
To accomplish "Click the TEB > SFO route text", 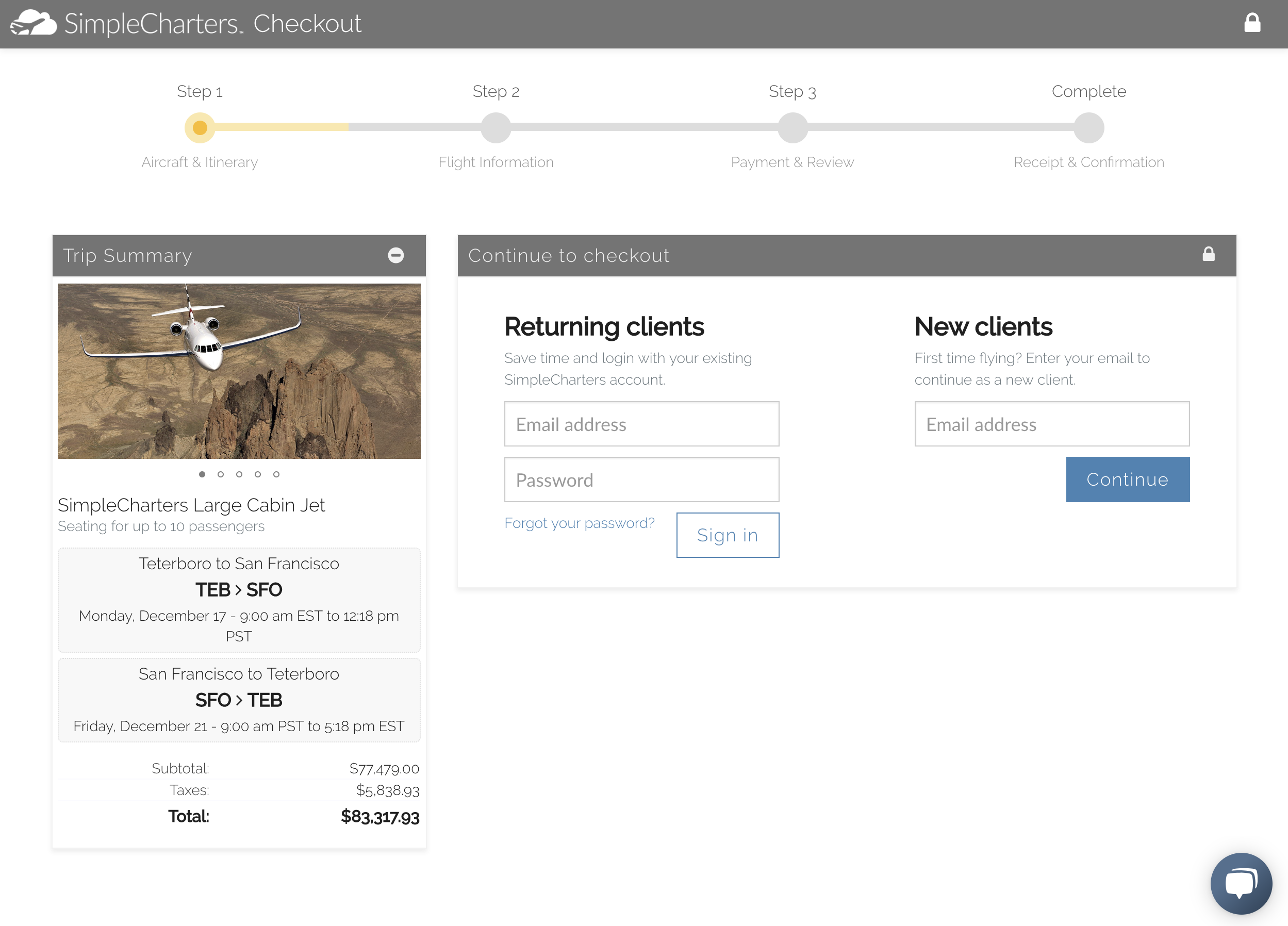I will pyautogui.click(x=239, y=590).
